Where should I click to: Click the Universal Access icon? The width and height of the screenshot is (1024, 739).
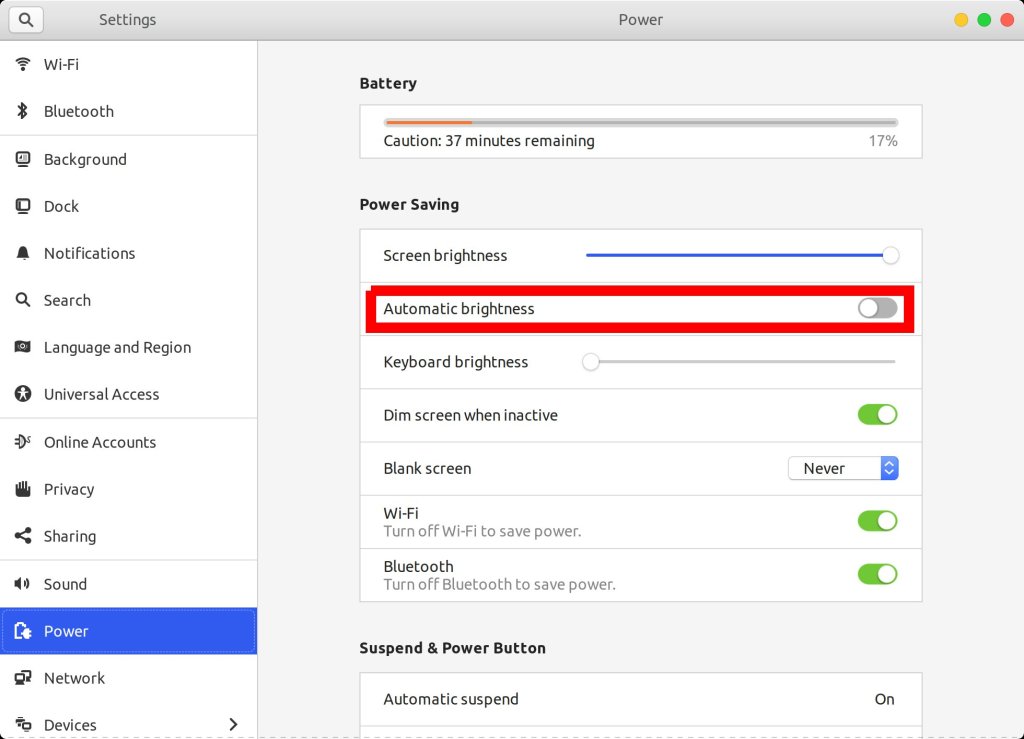click(x=23, y=394)
